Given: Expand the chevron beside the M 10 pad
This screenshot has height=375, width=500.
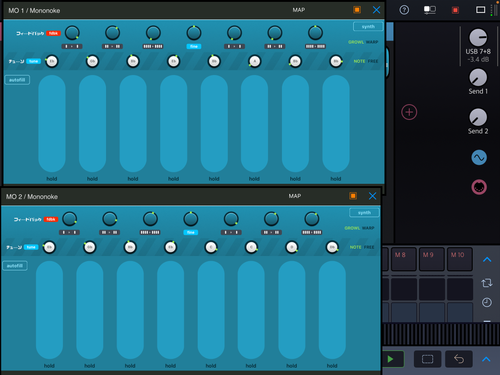Looking at the screenshot, I should 487,259.
